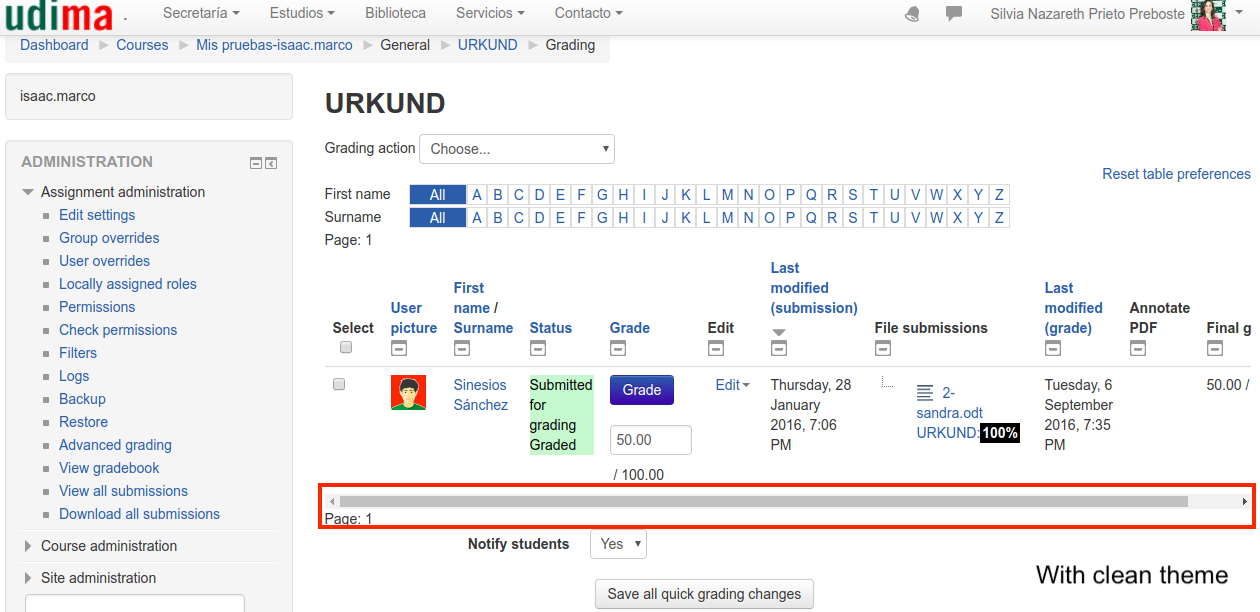Viewport: 1260px width, 612px height.
Task: Hide the Grade column
Action: click(617, 348)
